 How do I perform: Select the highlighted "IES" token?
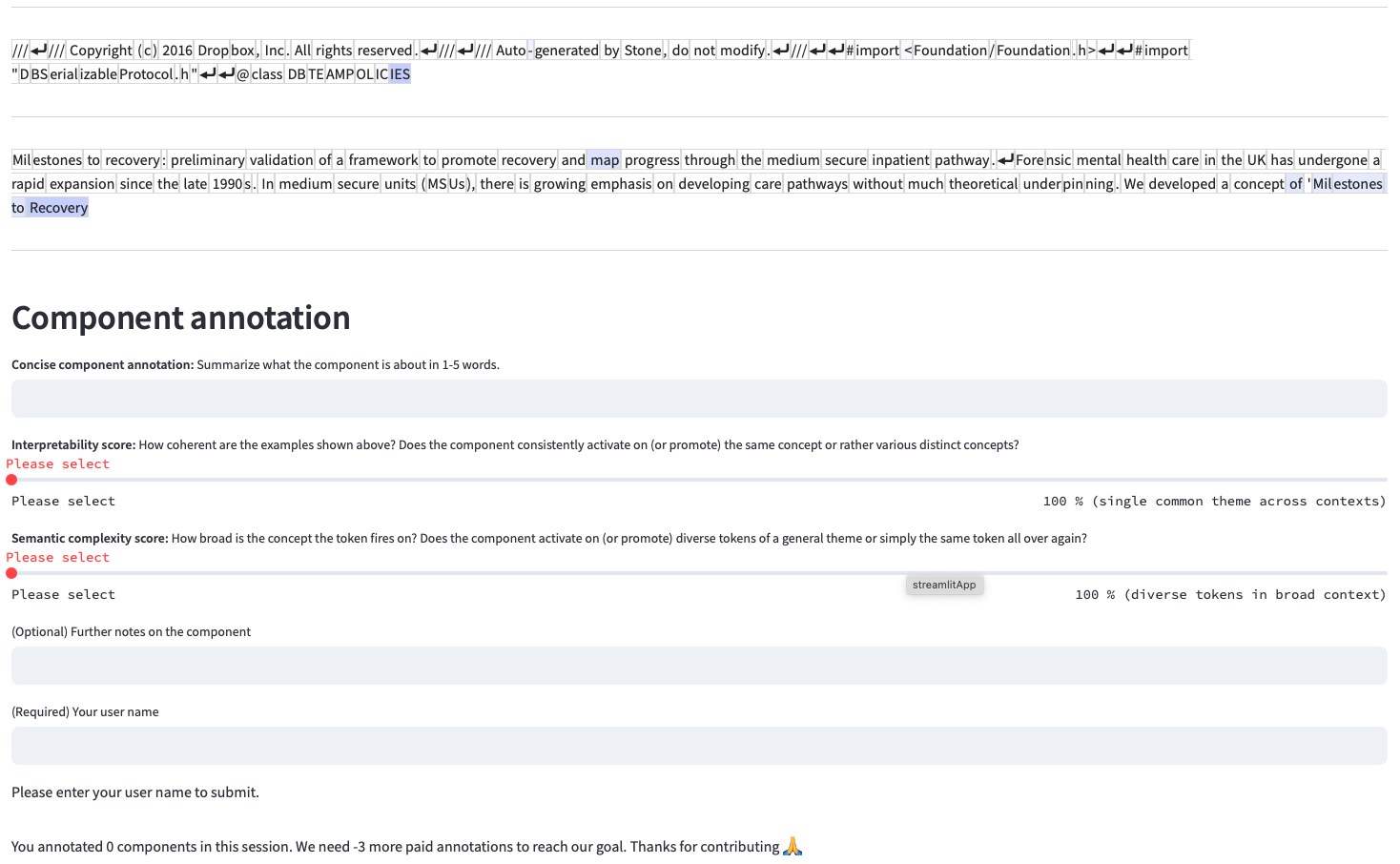pos(401,74)
